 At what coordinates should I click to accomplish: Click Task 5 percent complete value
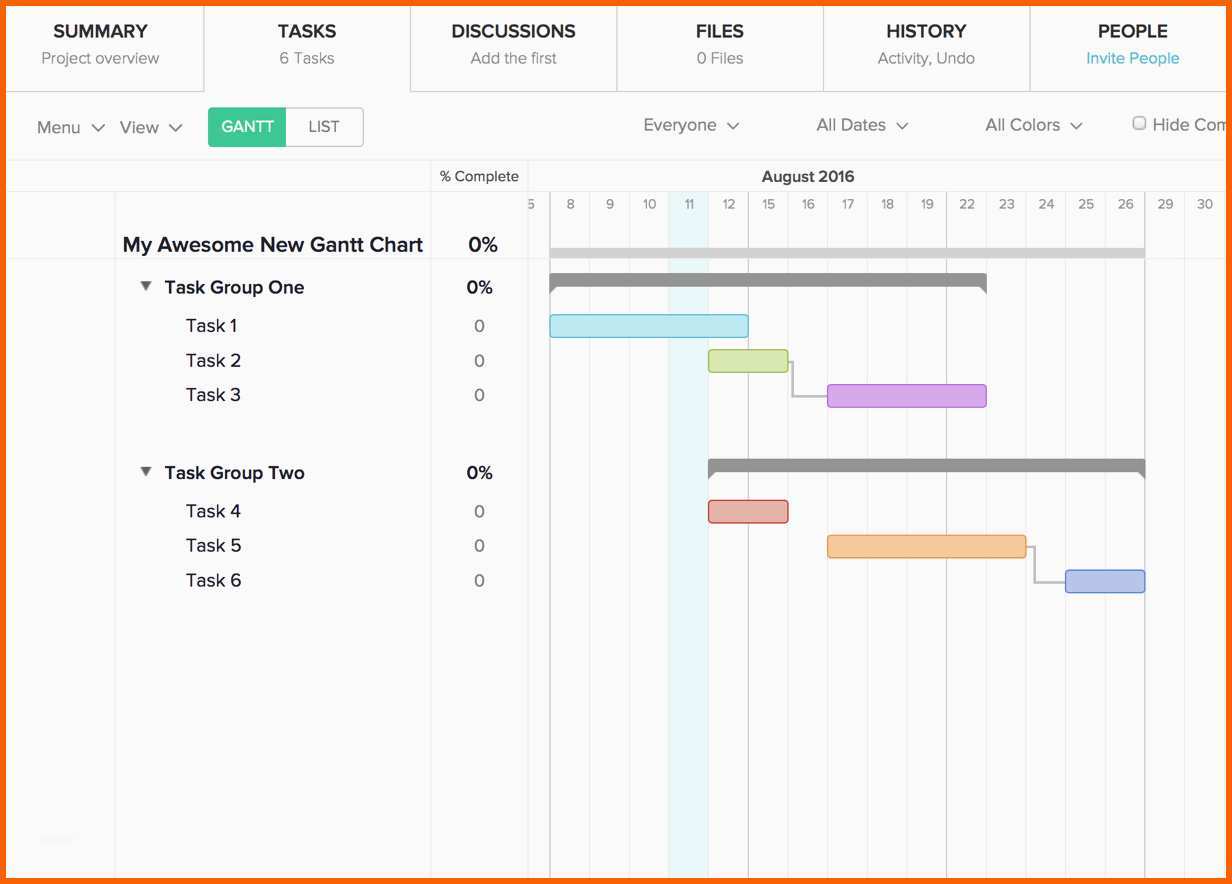(479, 546)
